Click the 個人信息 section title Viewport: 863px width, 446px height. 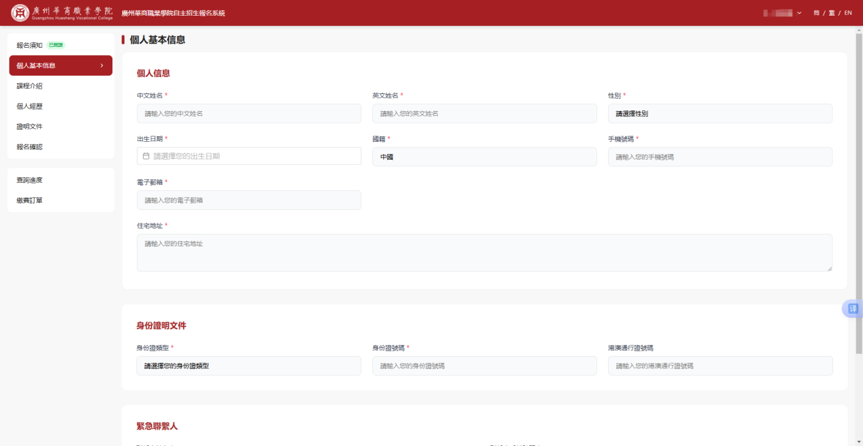(153, 73)
